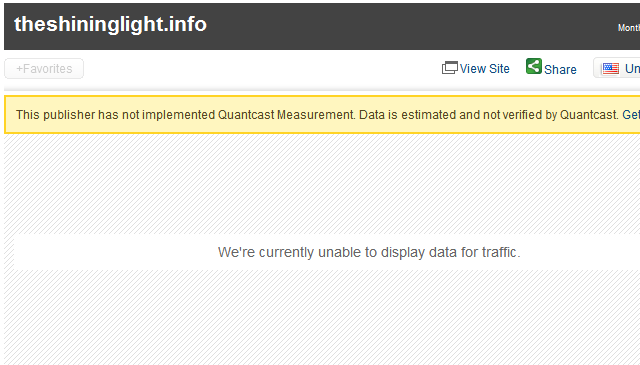Click the hatched area above the traffic message
640x365 pixels.
322,184
